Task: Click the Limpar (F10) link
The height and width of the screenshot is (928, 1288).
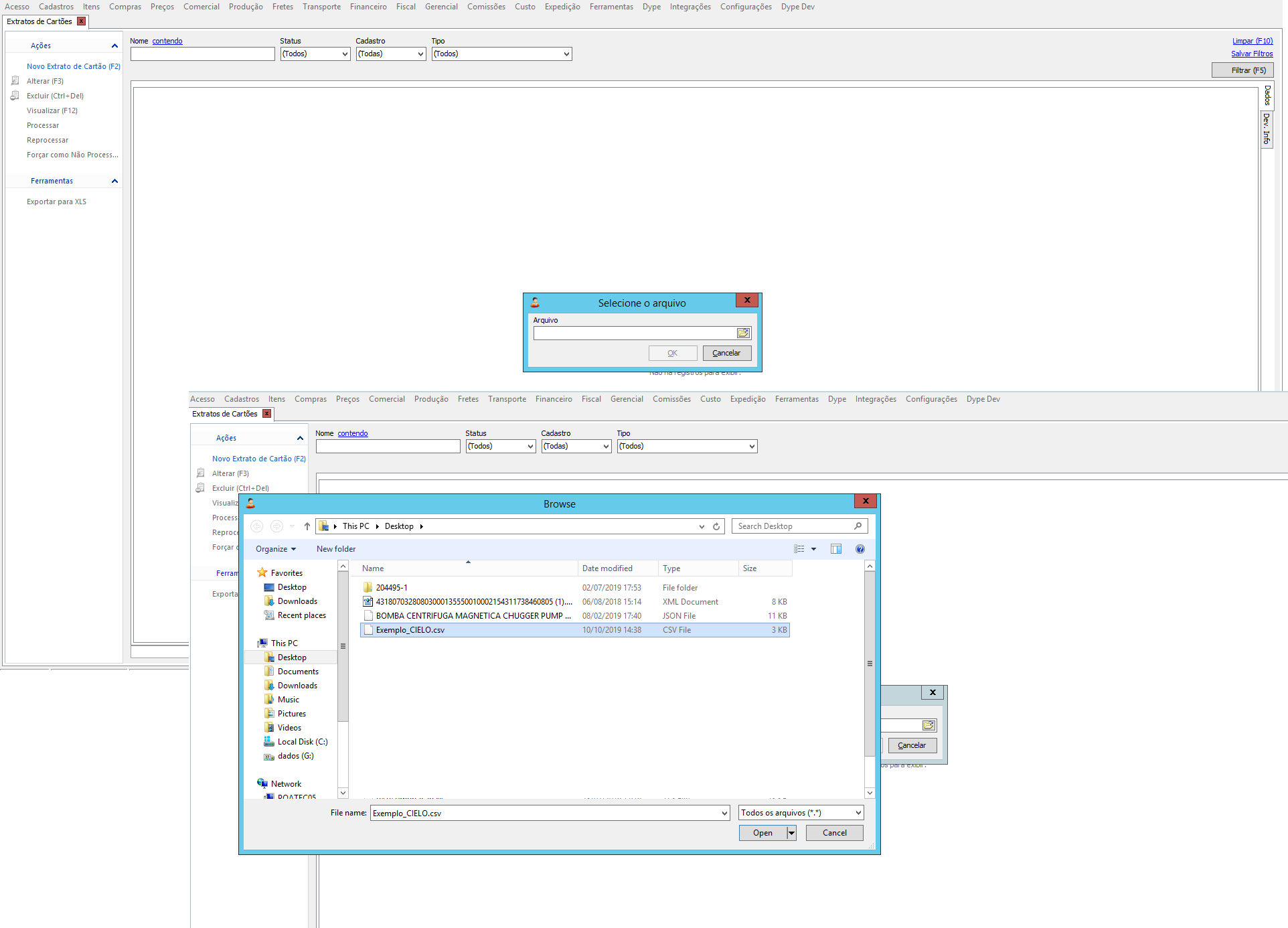Action: click(1253, 41)
